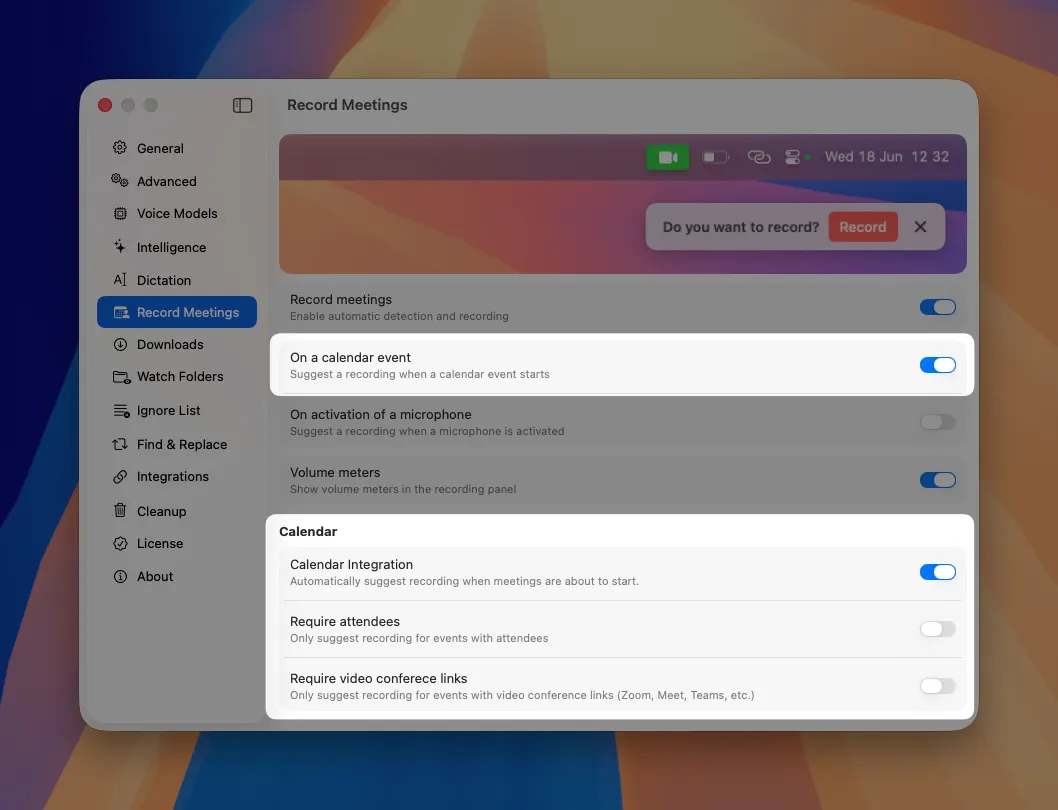Go to Watch Folders settings
The height and width of the screenshot is (810, 1058).
[177, 377]
